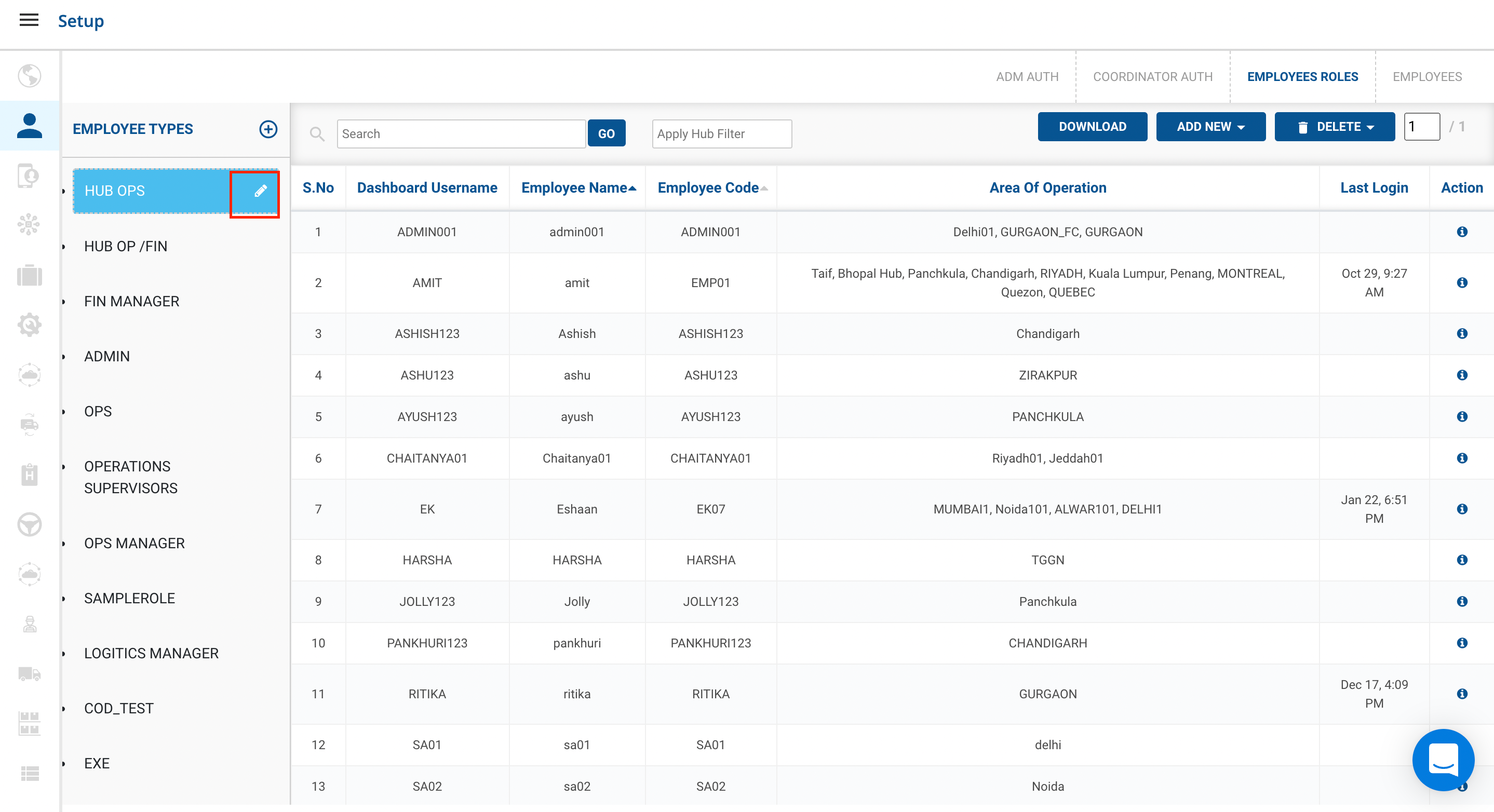Click the Apply Hub Filter field

click(x=721, y=134)
